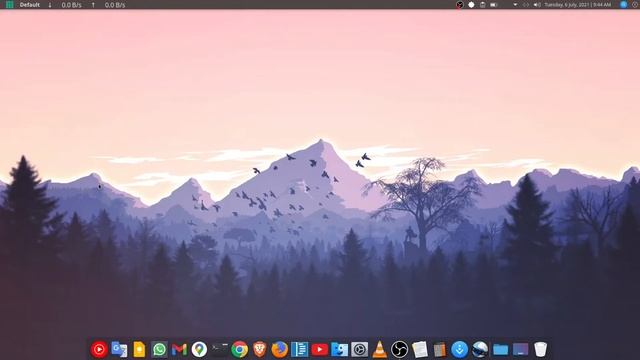Open the gray-orange clipboard dock icon
Screen dimensions: 640x360
pos(440,349)
